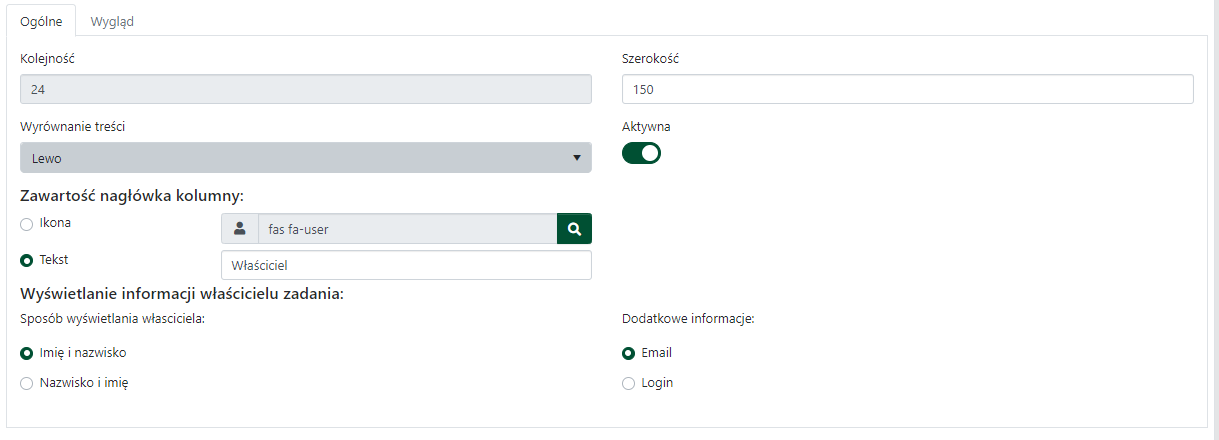Click the Szerokość label text
This screenshot has height=440, width=1219.
[x=650, y=59]
